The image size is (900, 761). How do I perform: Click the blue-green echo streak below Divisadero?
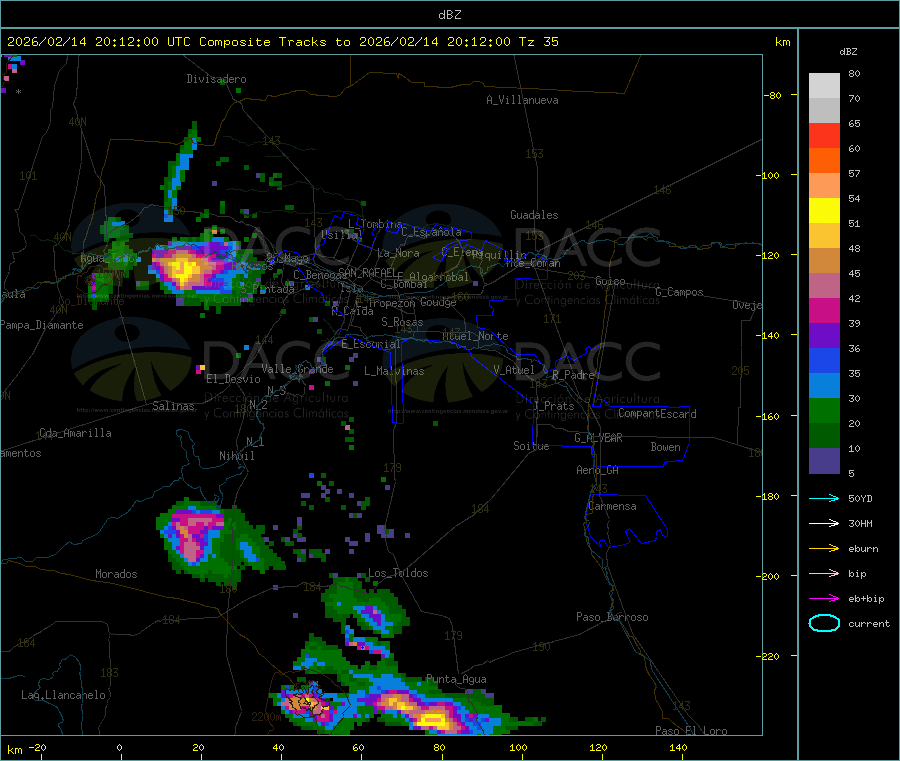[x=181, y=171]
